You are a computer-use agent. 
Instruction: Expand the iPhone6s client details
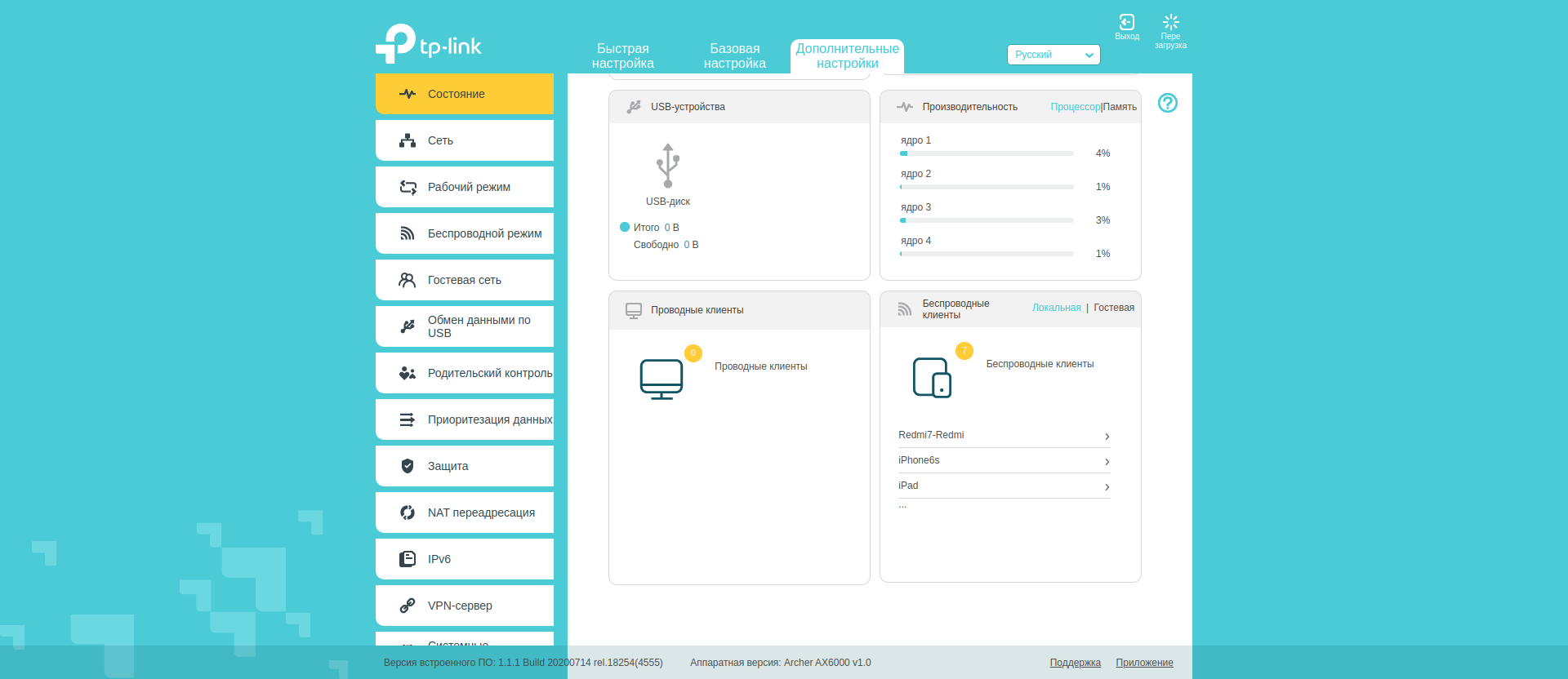(x=1107, y=462)
